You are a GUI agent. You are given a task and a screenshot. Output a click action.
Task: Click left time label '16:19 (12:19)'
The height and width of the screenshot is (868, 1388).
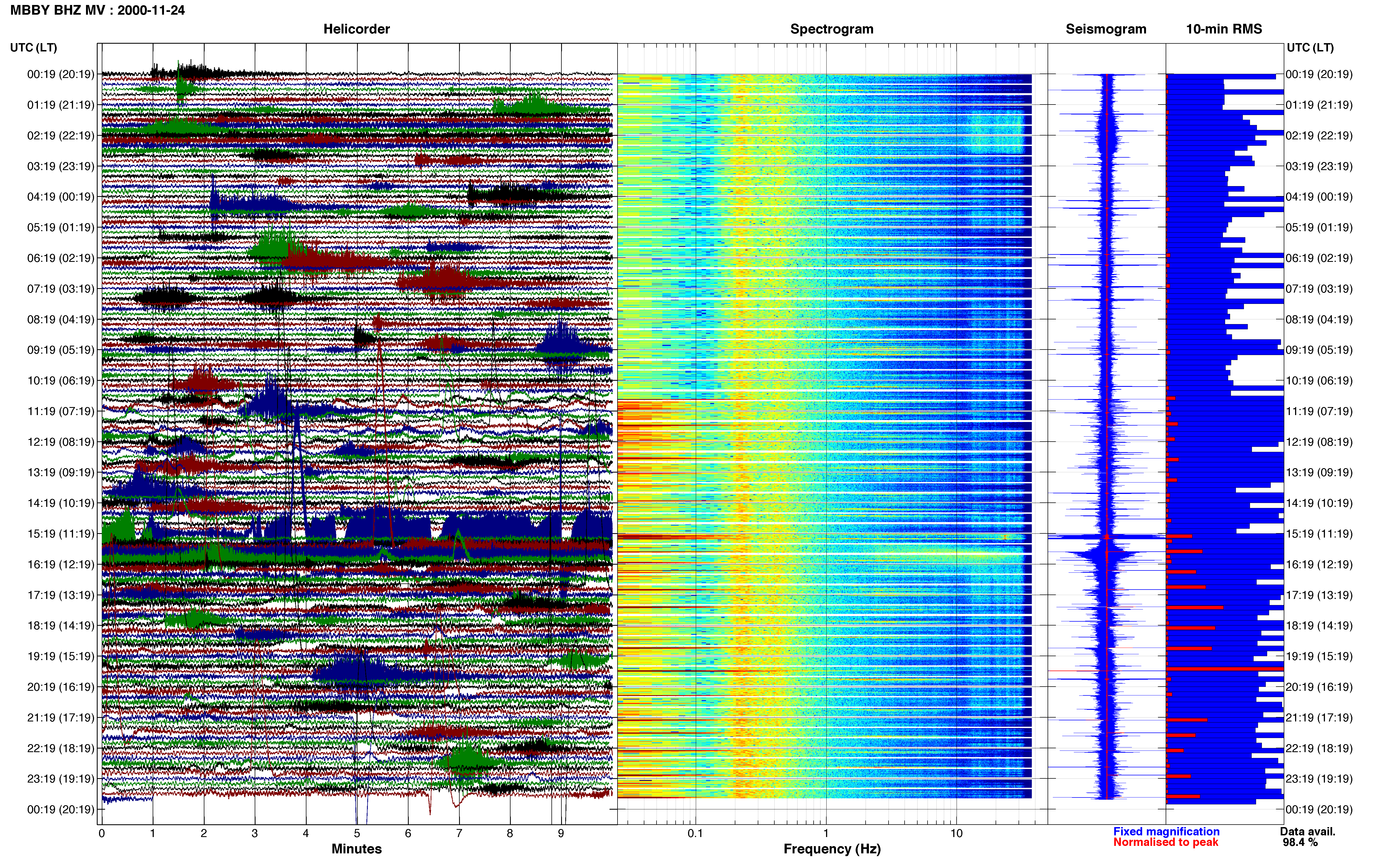click(x=61, y=564)
